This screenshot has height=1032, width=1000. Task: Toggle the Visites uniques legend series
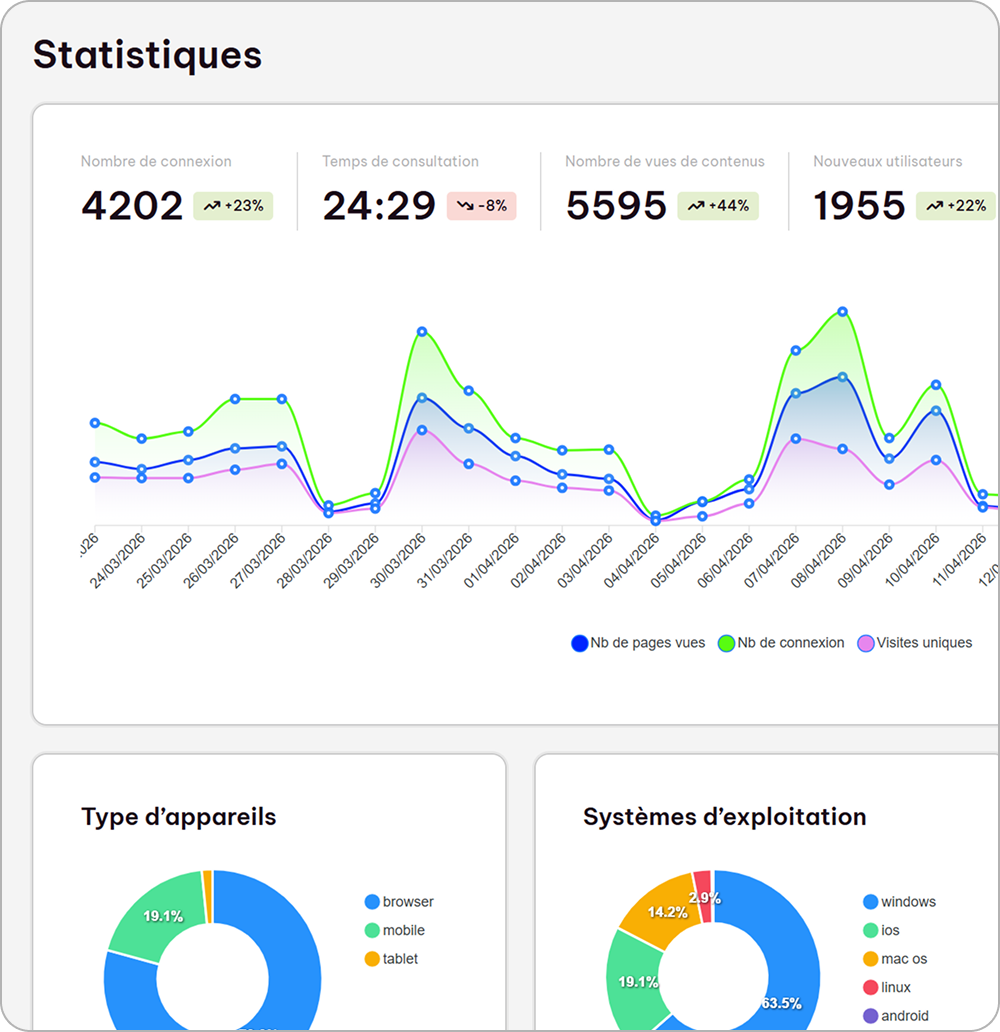(x=914, y=643)
